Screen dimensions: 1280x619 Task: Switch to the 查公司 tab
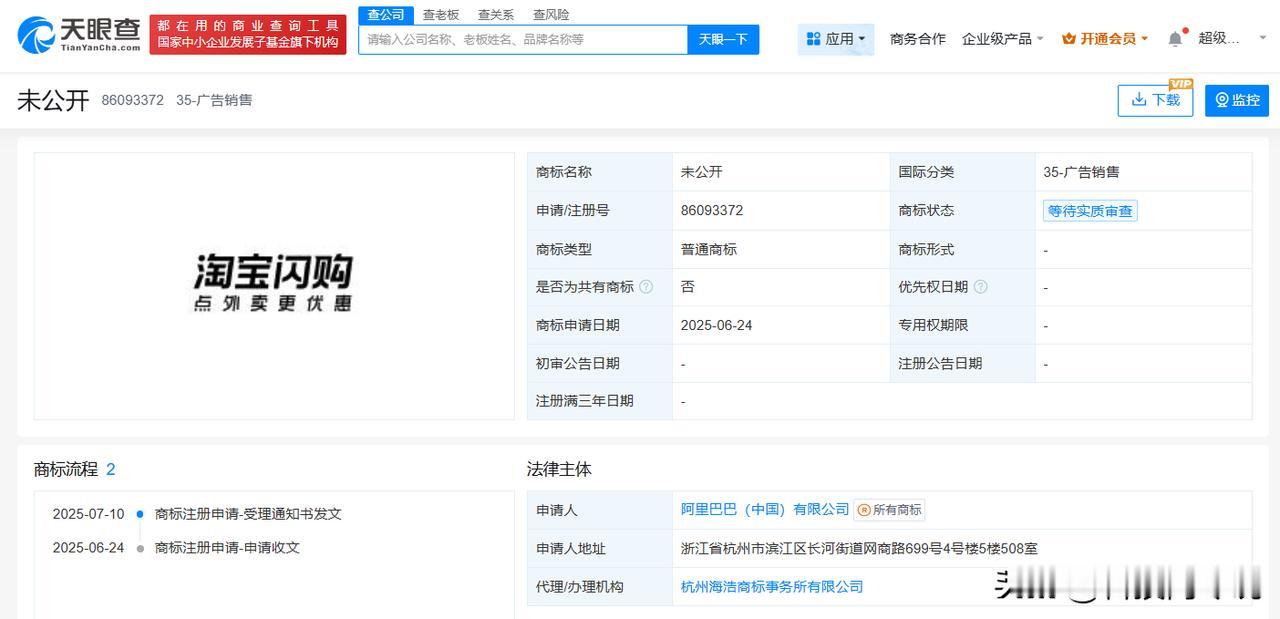coord(386,14)
